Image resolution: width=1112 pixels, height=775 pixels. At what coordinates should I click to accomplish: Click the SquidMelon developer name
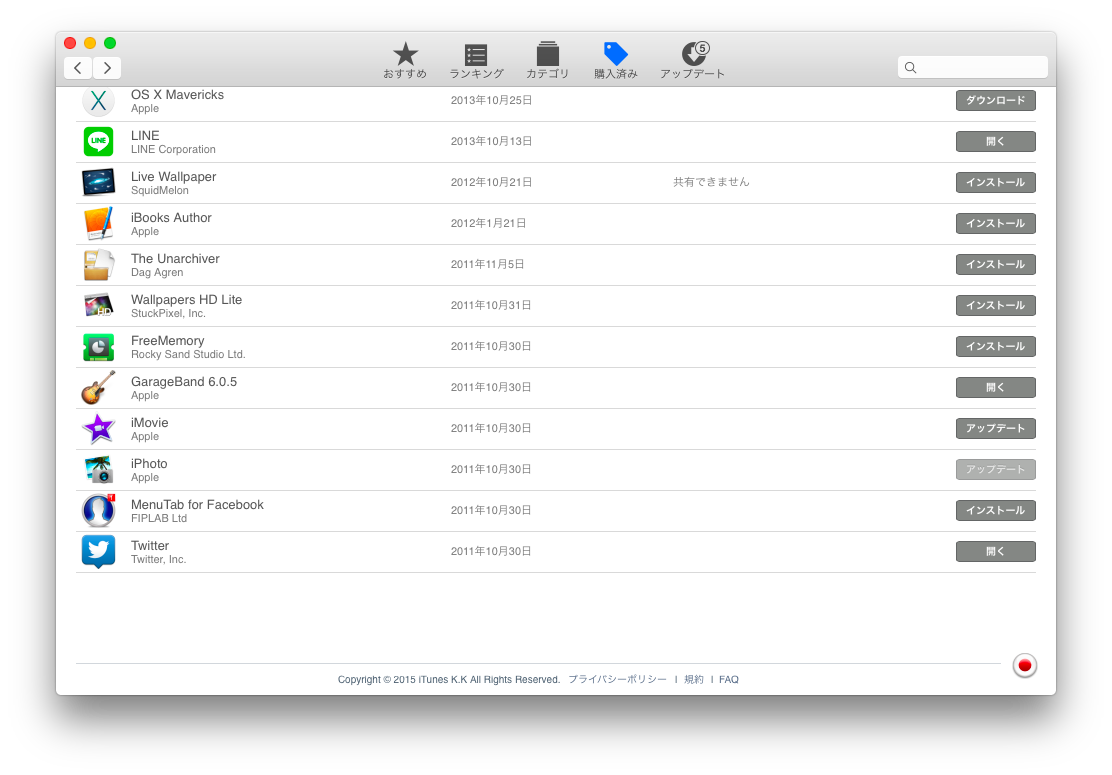tap(160, 191)
